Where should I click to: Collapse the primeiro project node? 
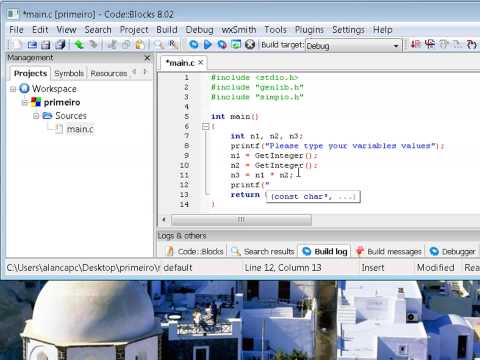[x=25, y=102]
